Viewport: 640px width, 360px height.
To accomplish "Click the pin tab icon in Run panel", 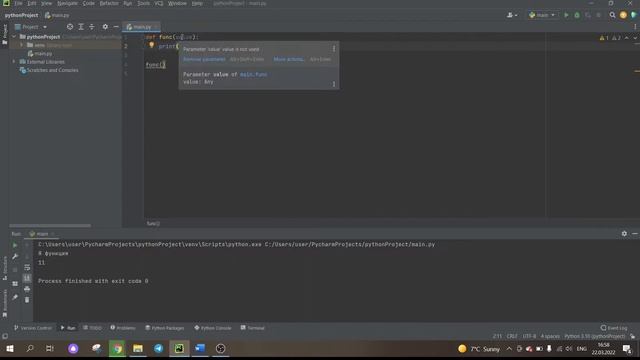I will pyautogui.click(x=15, y=297).
